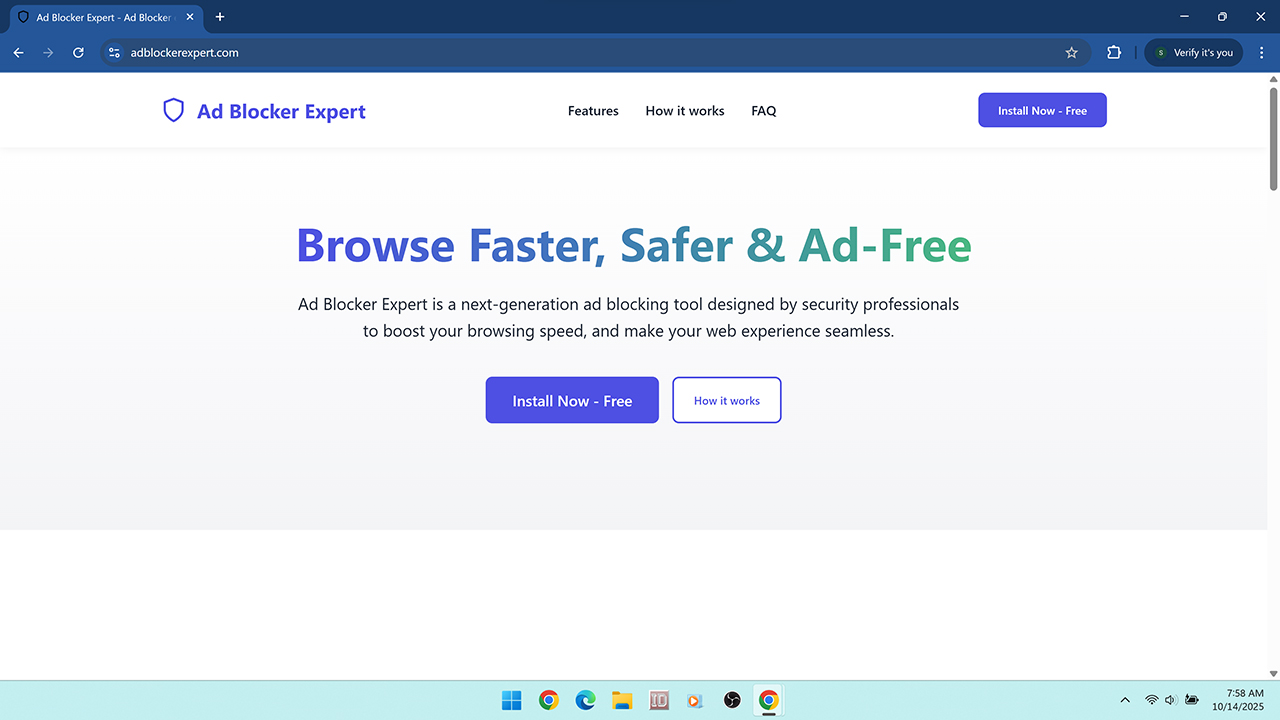Go back using the browser back arrow
Image resolution: width=1280 pixels, height=720 pixels.
click(x=18, y=53)
